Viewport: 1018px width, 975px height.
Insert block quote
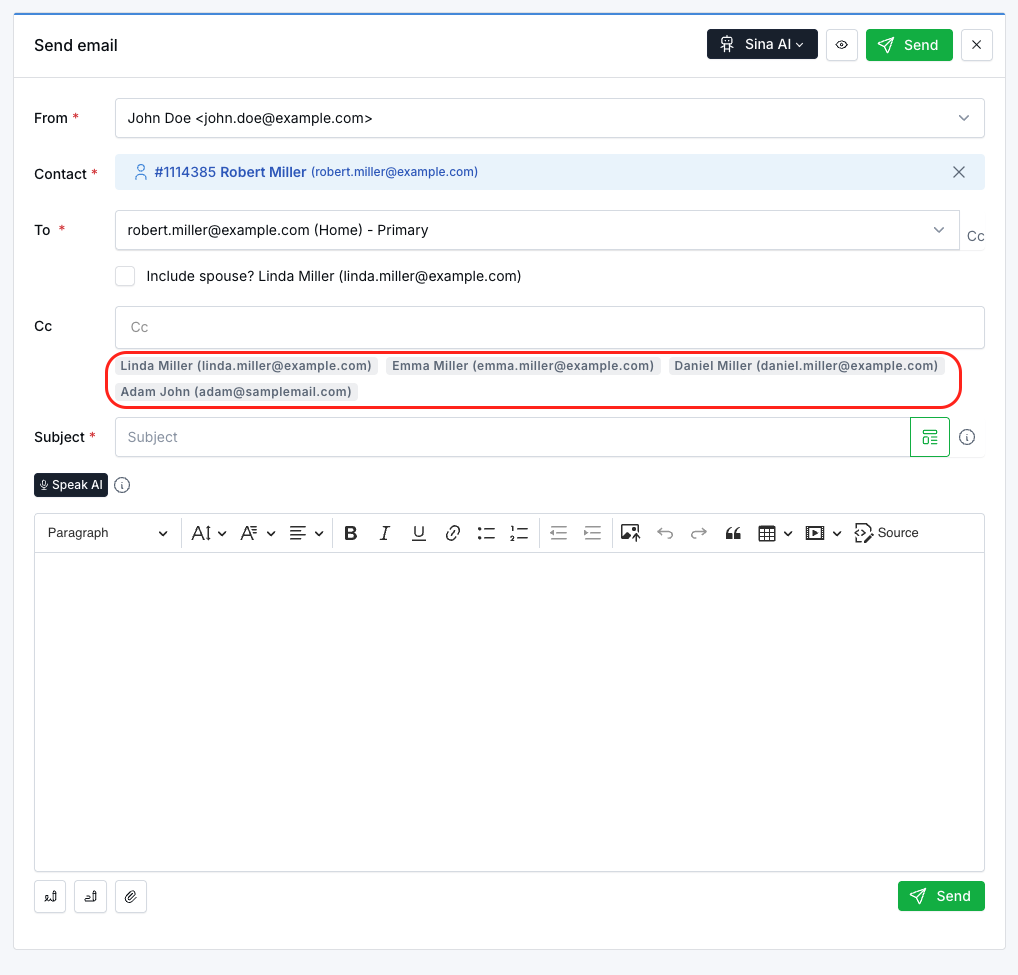(733, 533)
